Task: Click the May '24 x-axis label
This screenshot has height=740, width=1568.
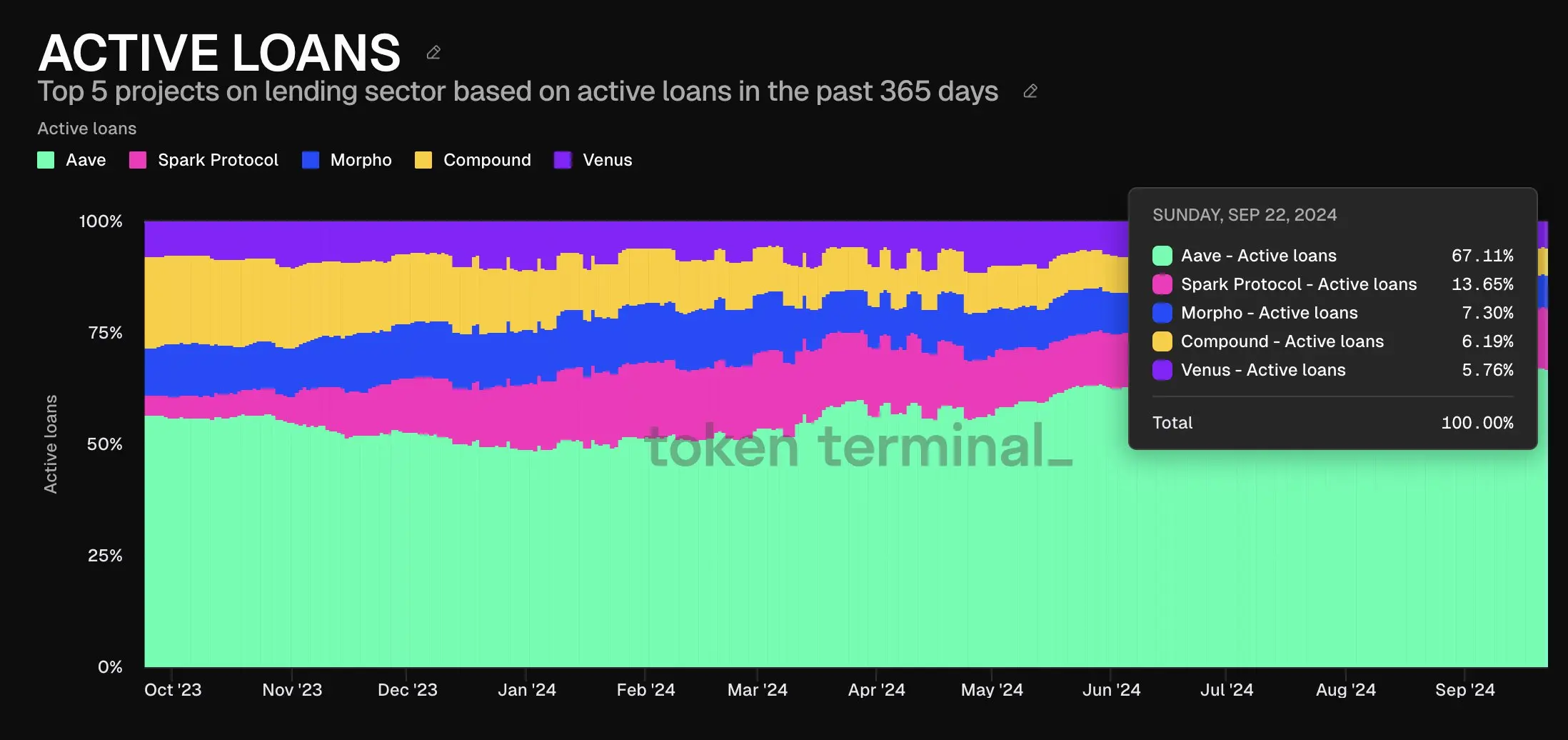Action: coord(992,690)
